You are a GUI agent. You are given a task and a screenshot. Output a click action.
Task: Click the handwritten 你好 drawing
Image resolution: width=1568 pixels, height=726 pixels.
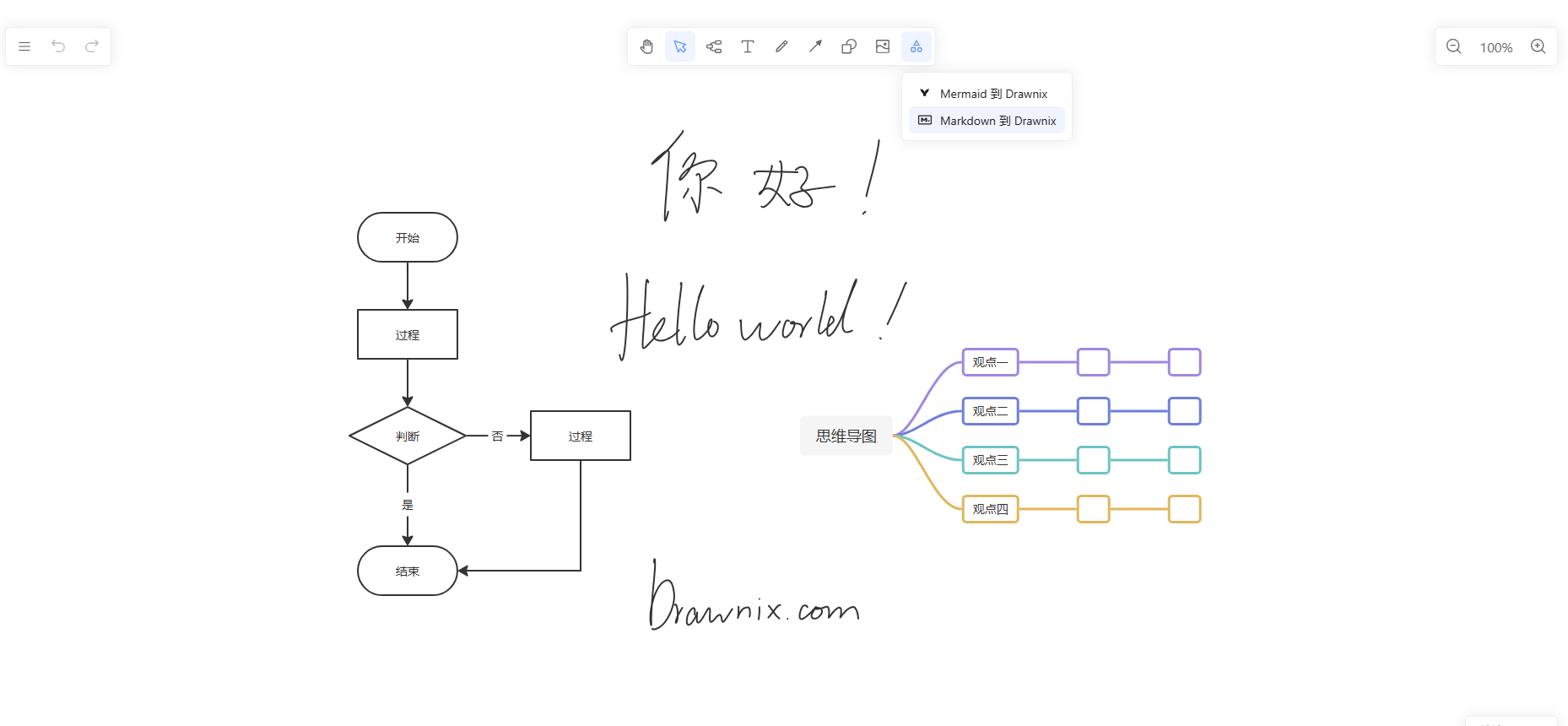[x=765, y=176]
